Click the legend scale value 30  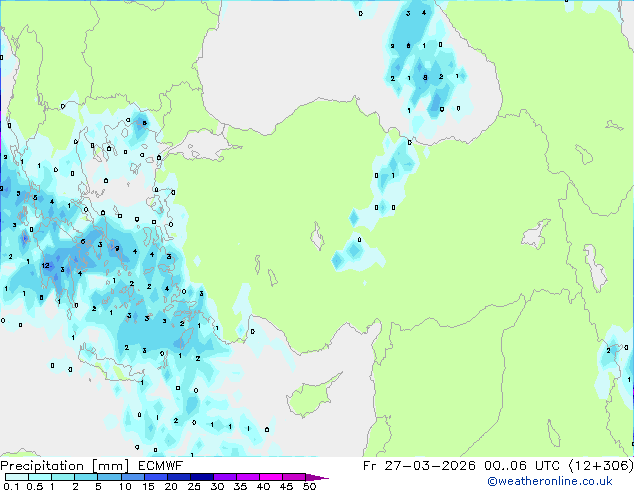[217, 486]
